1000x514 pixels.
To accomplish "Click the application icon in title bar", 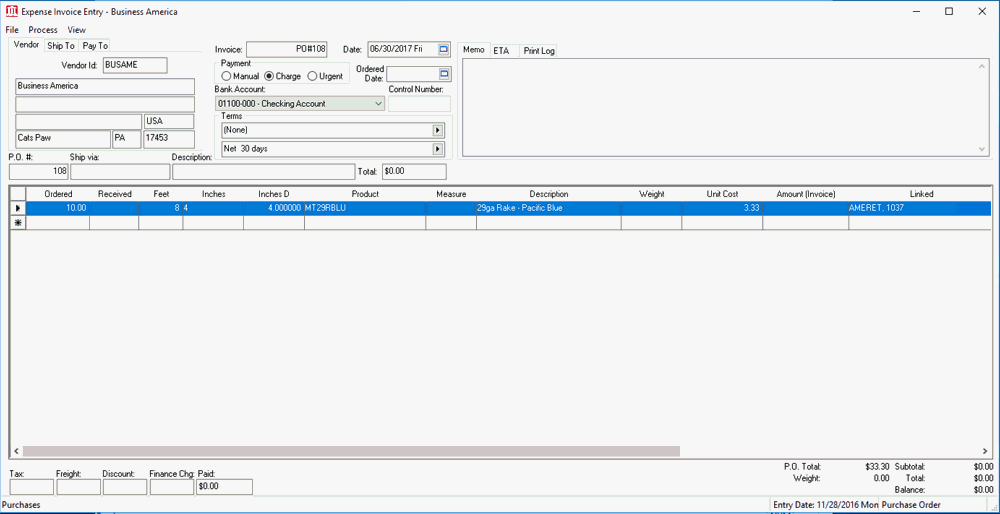I will (11, 11).
